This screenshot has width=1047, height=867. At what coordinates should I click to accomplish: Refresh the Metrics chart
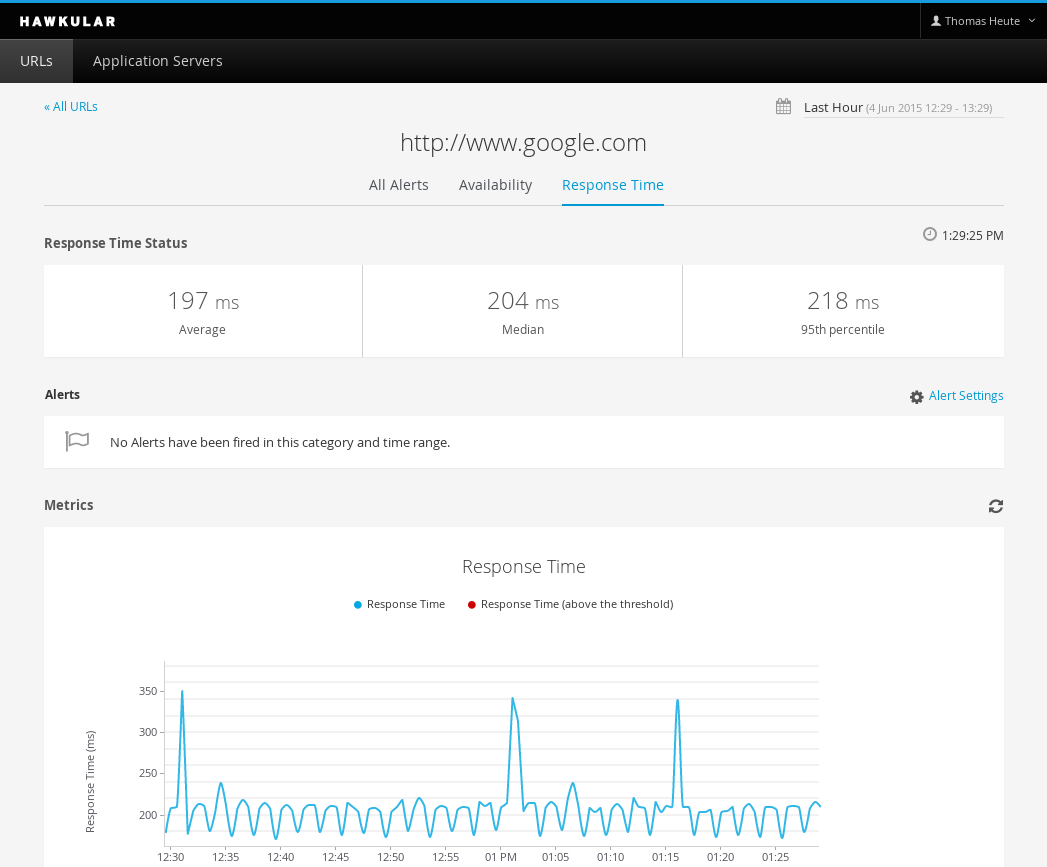coord(996,506)
